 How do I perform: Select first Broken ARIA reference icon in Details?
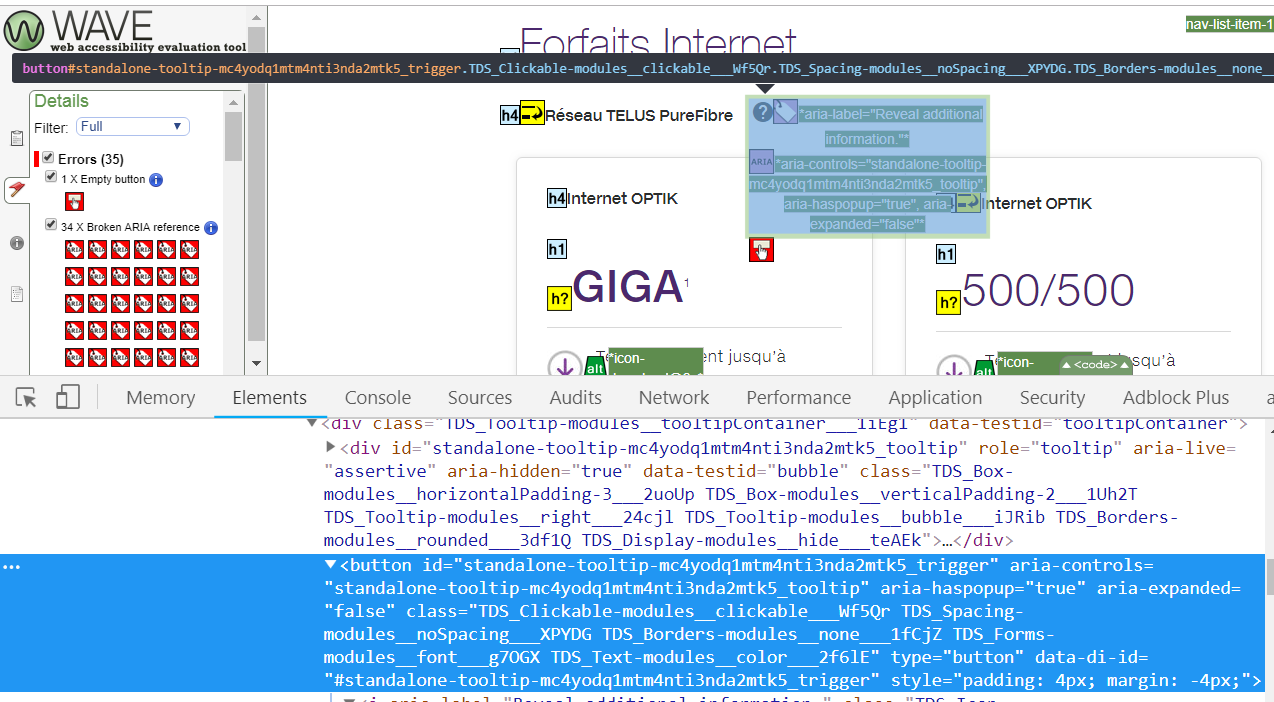coord(74,249)
